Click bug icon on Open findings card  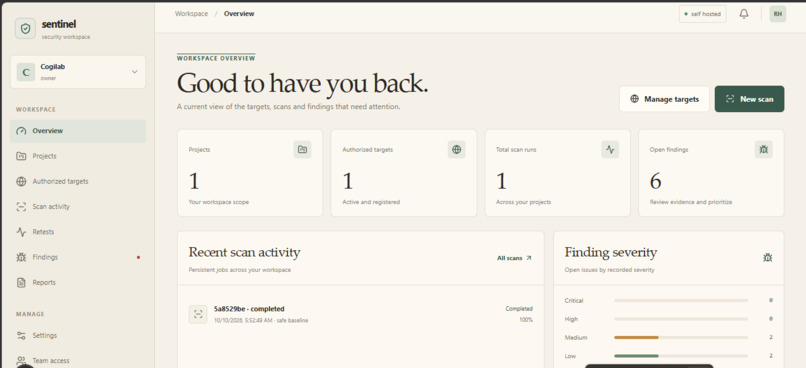pyautogui.click(x=764, y=150)
